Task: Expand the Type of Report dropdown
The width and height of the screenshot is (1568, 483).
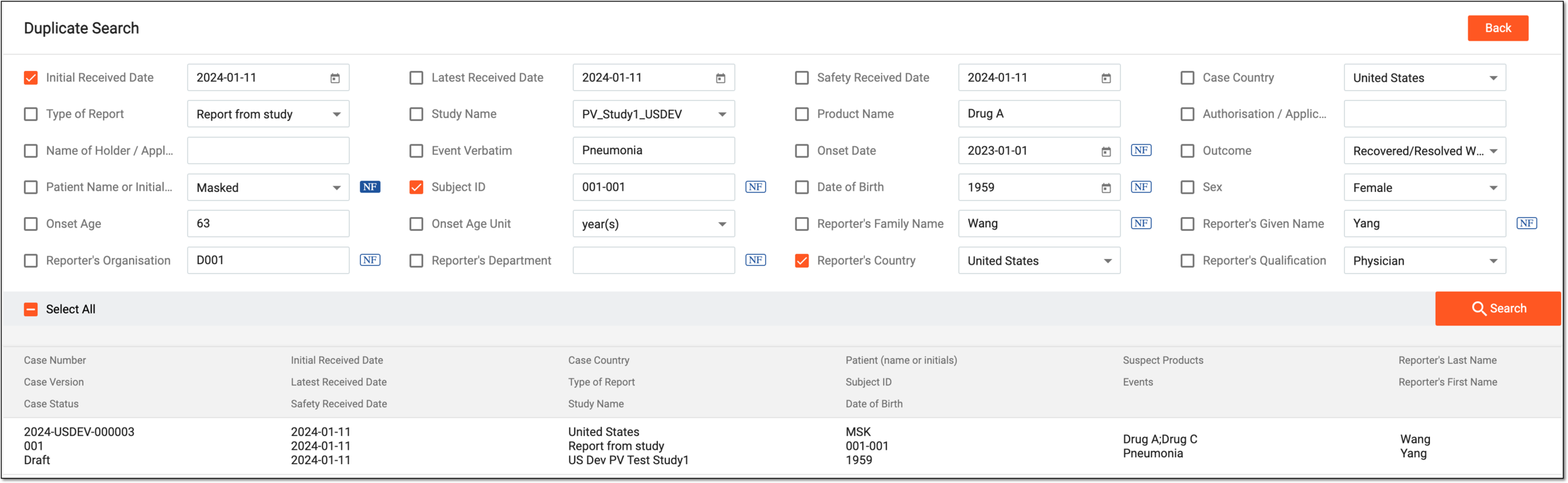Action: click(x=268, y=114)
